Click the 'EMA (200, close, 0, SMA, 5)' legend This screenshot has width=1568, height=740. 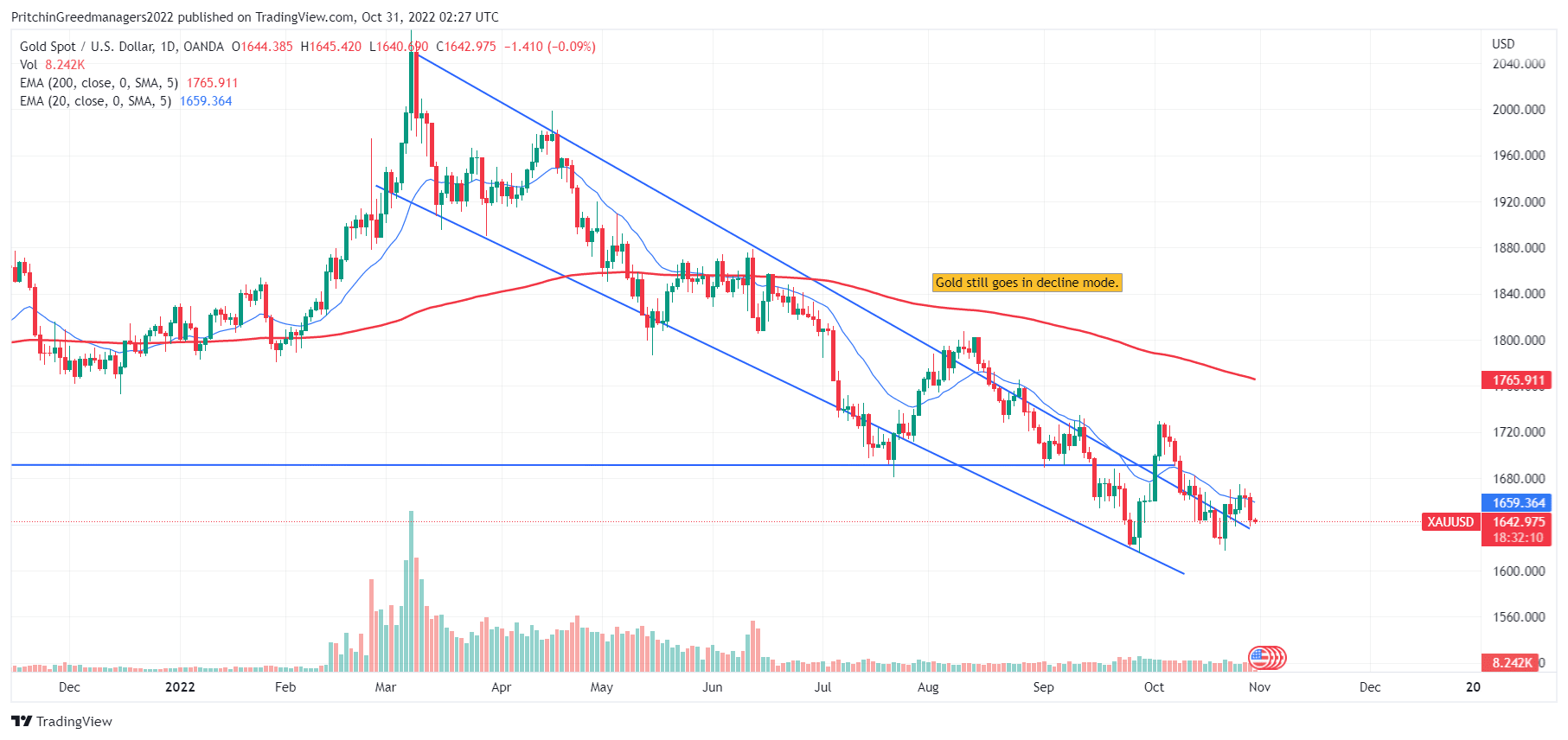99,83
